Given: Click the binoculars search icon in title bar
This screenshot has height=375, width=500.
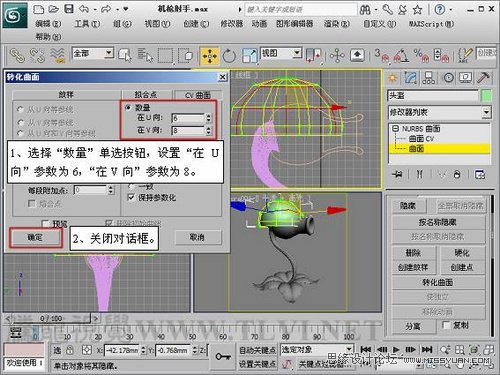Looking at the screenshot, I should 365,10.
